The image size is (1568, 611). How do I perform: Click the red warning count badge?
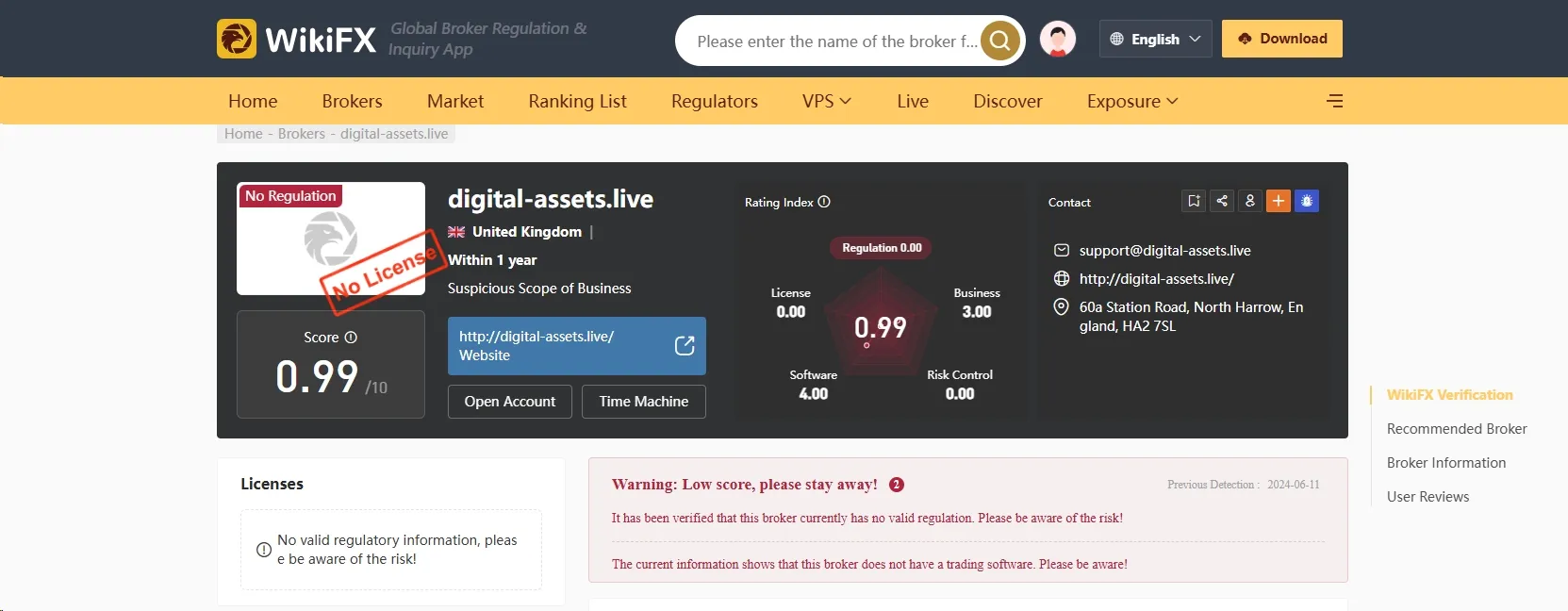tap(897, 485)
